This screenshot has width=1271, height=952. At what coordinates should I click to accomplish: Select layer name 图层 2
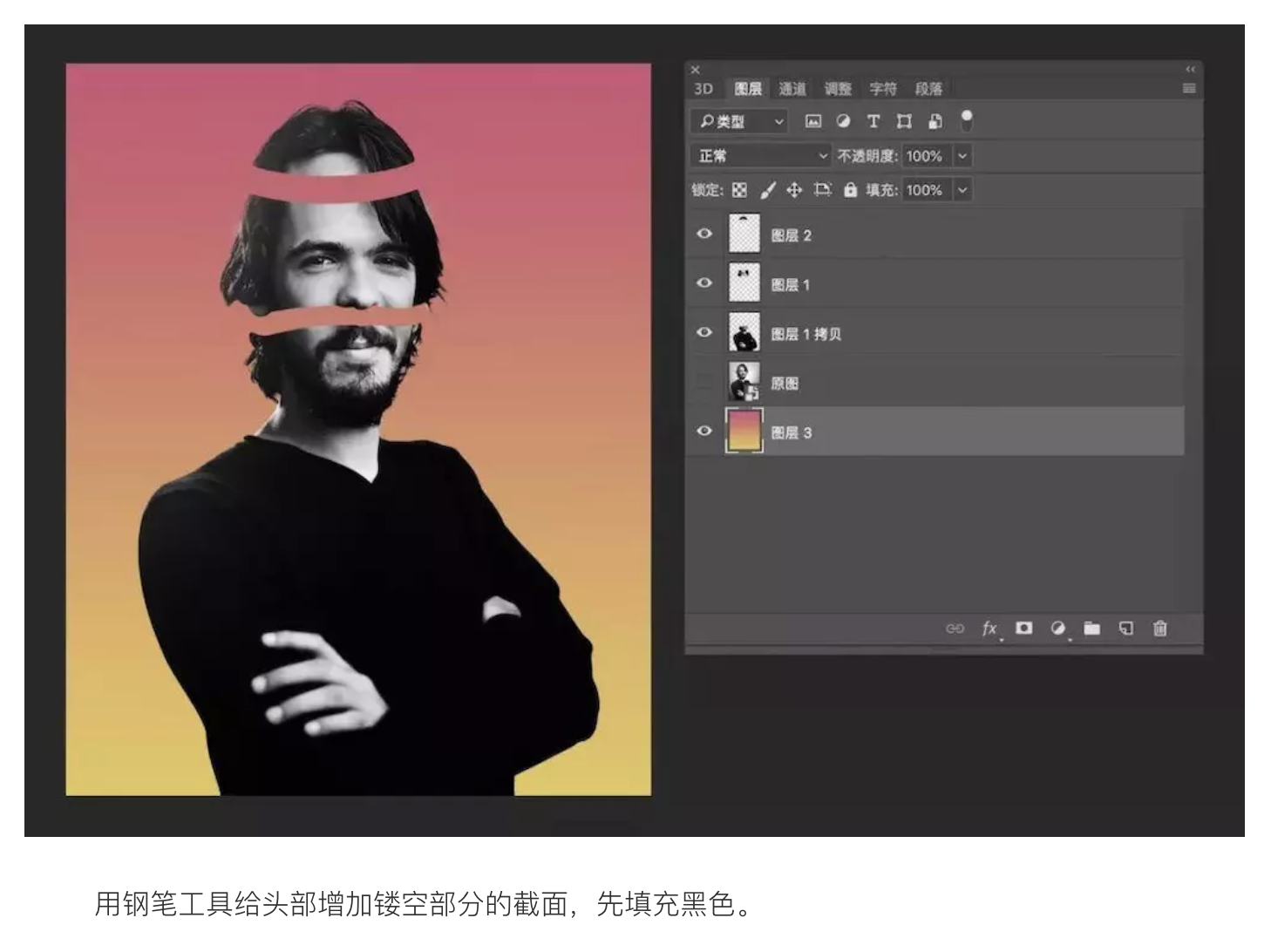(x=792, y=235)
